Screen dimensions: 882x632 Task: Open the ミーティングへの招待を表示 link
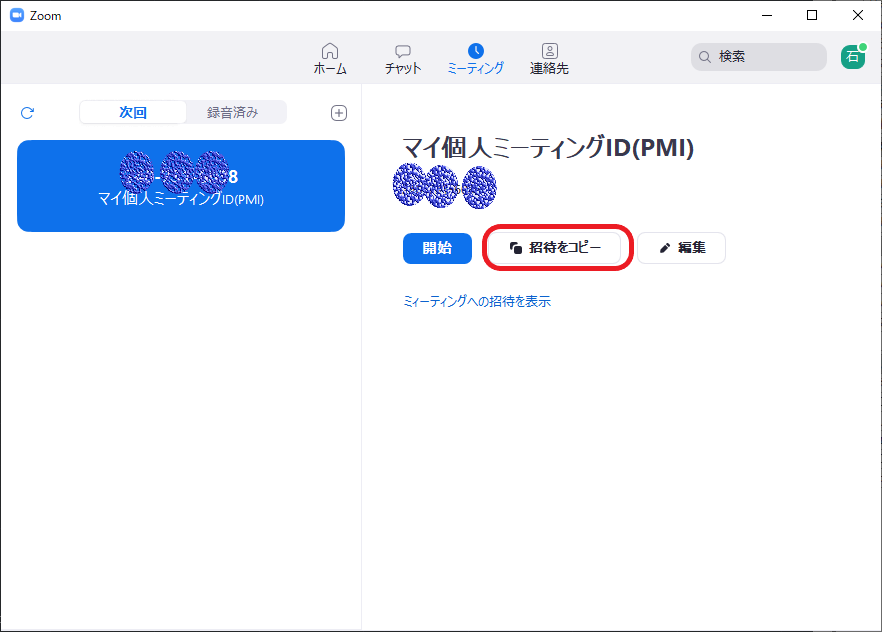(x=477, y=301)
